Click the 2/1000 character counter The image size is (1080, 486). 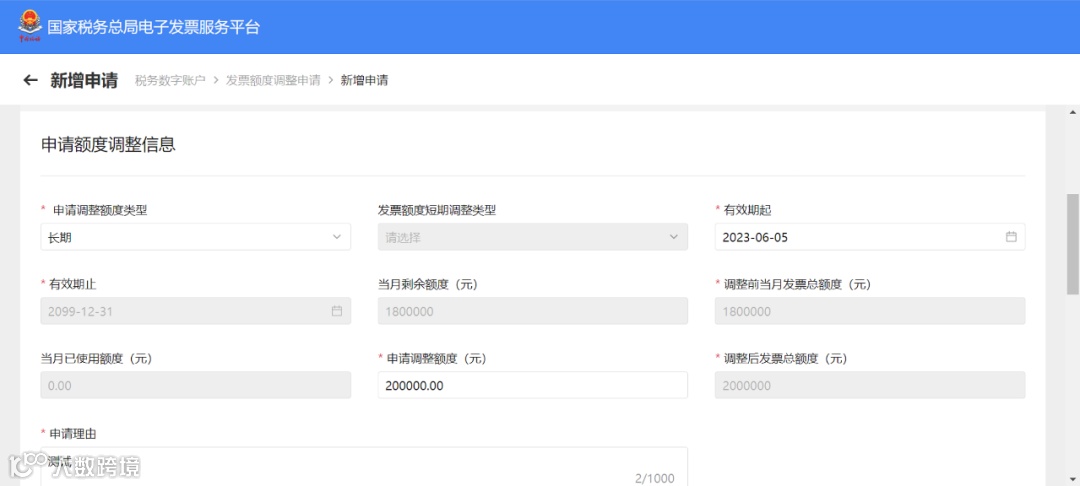pyautogui.click(x=654, y=478)
